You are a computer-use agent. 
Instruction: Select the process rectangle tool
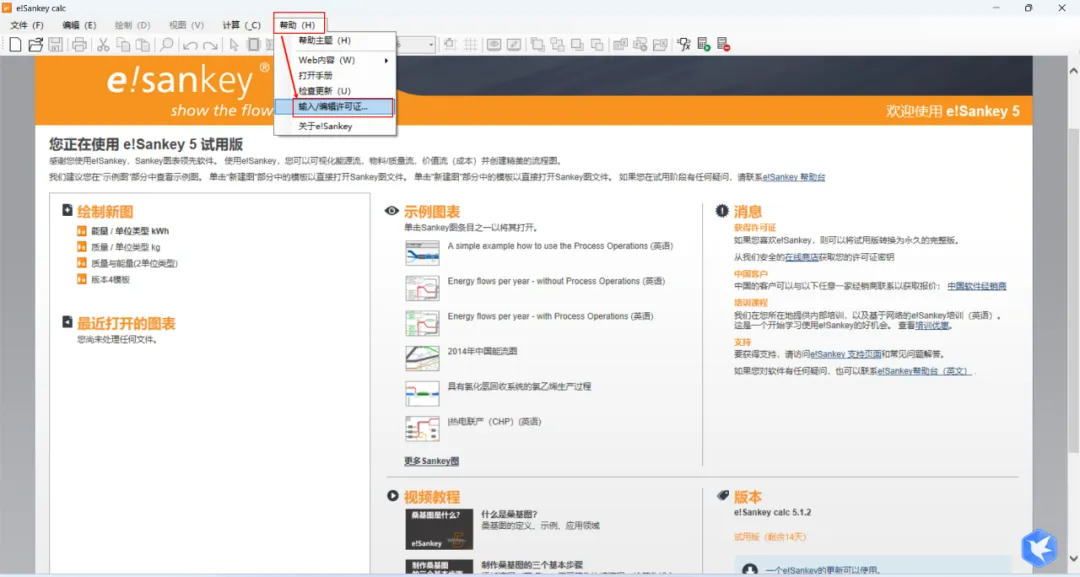(253, 45)
